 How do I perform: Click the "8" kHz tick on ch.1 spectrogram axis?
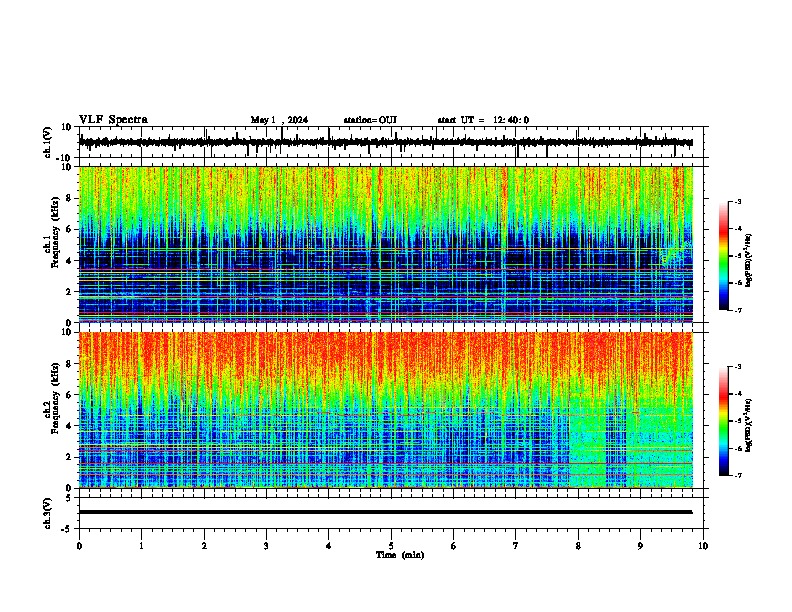point(69,198)
